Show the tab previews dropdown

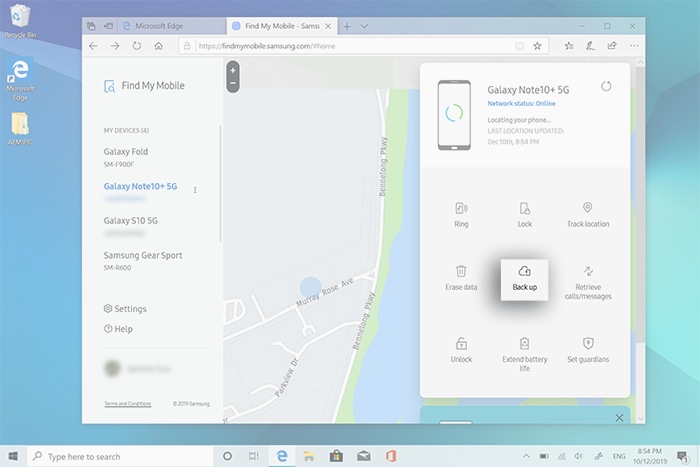364,26
